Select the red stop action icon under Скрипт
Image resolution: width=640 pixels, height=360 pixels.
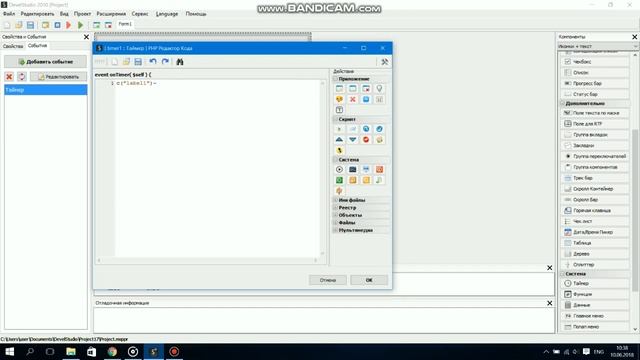(x=366, y=140)
